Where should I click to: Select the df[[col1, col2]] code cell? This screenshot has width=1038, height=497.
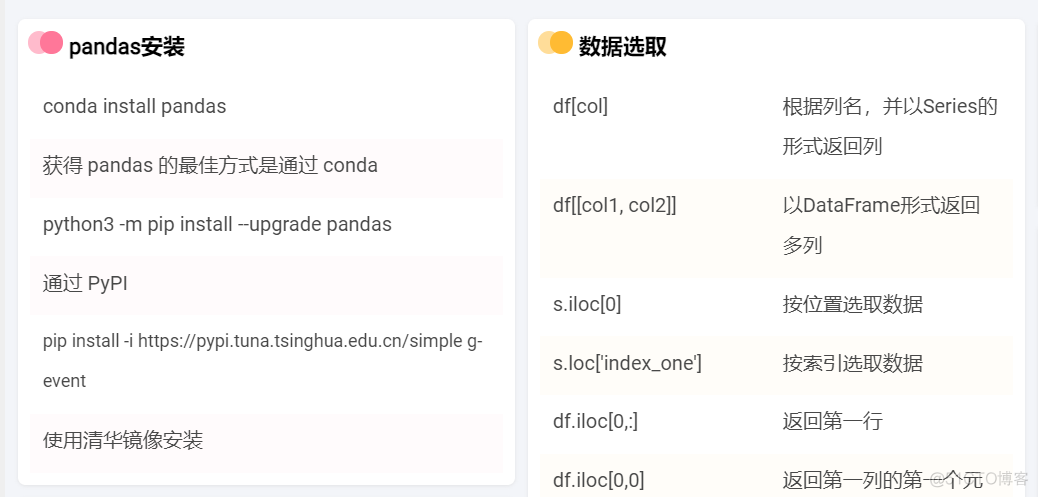click(x=615, y=205)
